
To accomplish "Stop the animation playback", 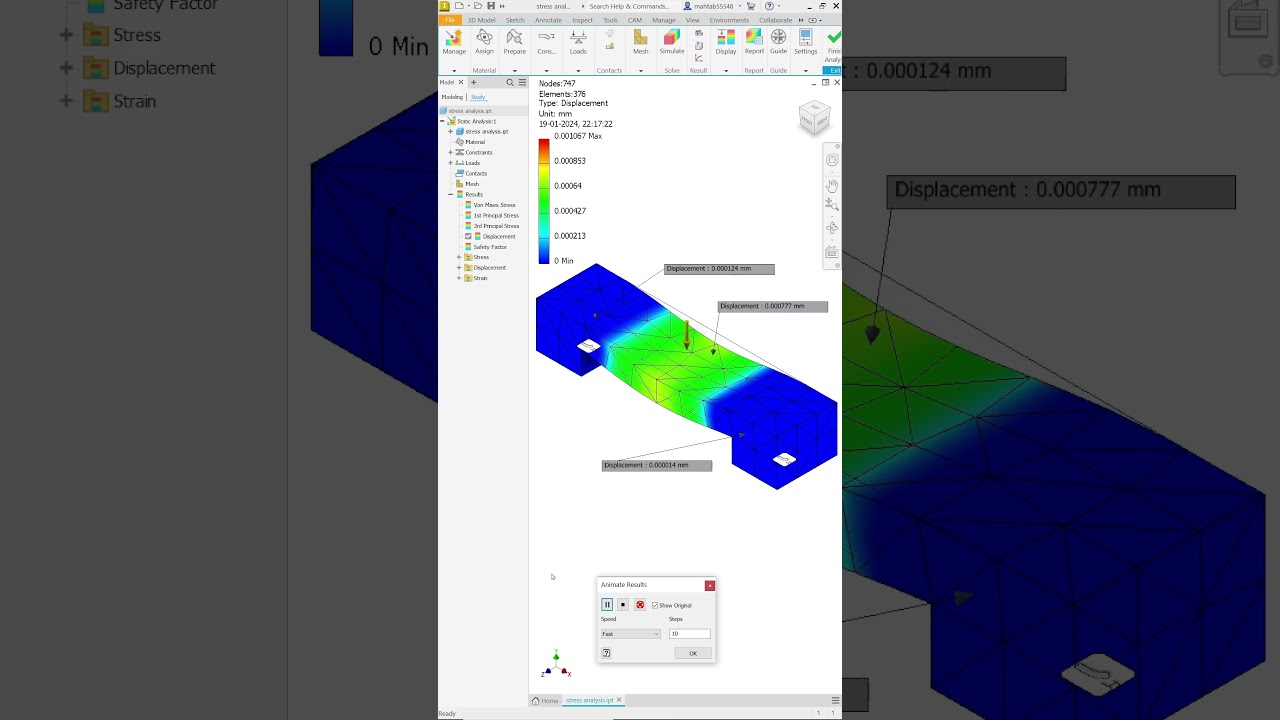I will click(x=623, y=605).
